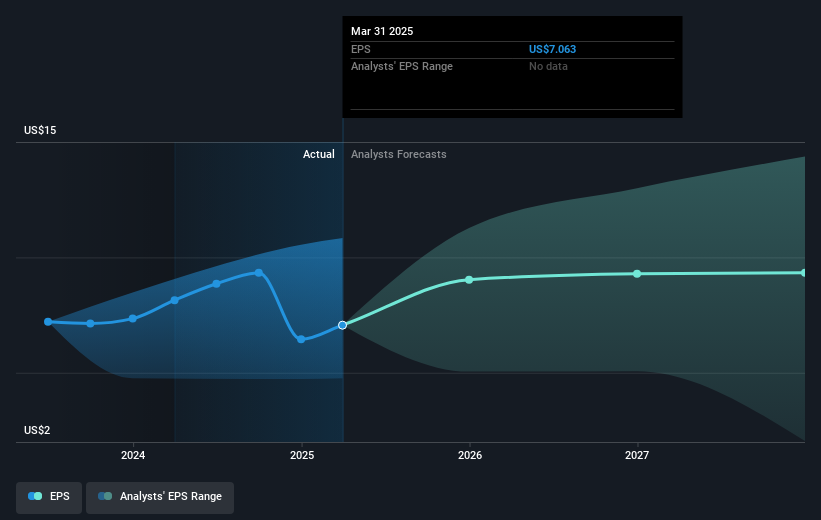The image size is (821, 520).
Task: Toggle the EPS legend button
Action: (49, 497)
